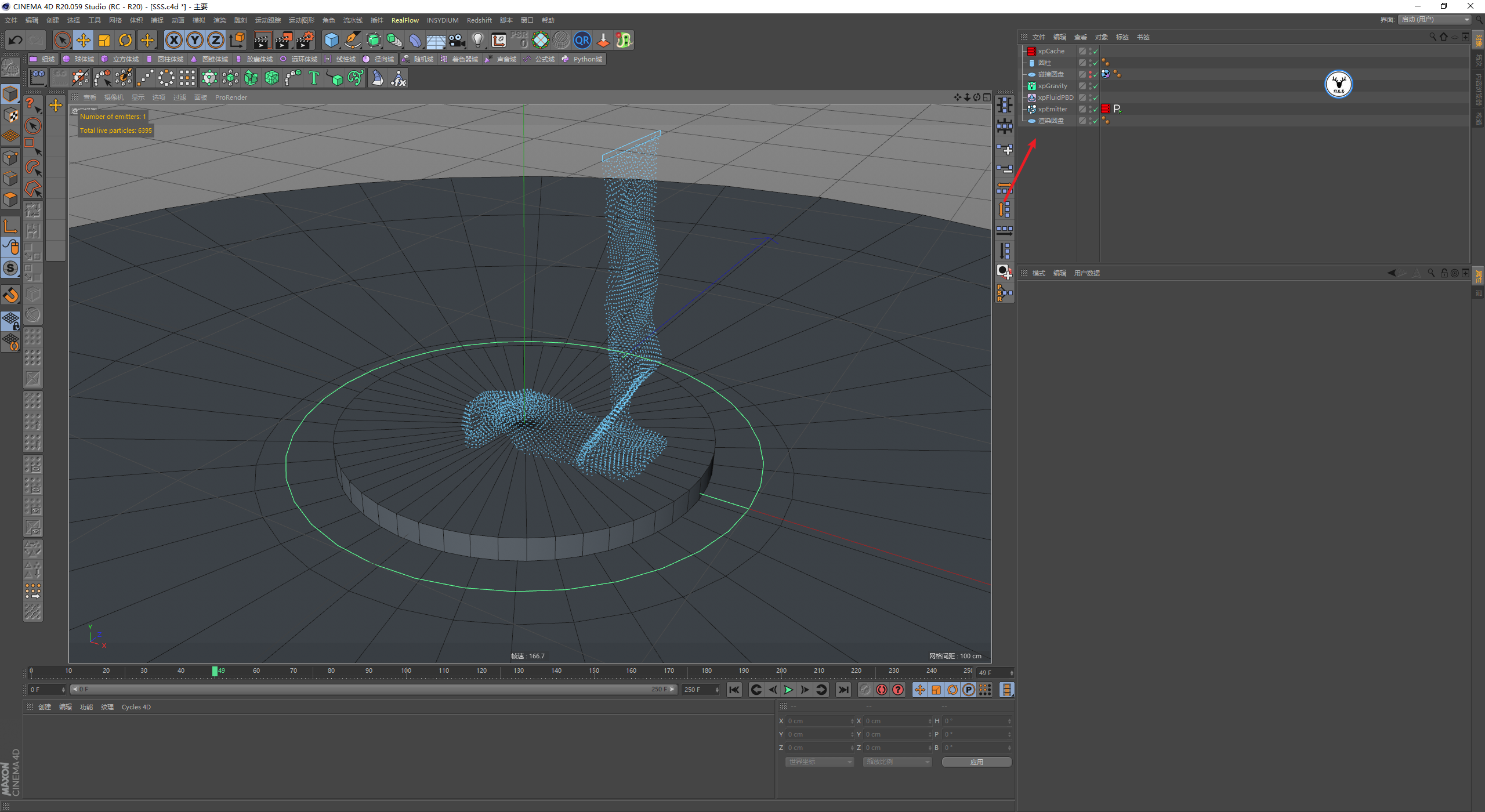Toggle X axis lock
1485x812 pixels.
173,40
